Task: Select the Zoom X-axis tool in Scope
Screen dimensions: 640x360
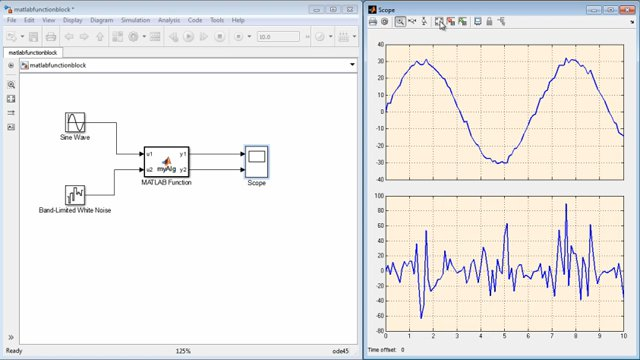Action: click(412, 21)
